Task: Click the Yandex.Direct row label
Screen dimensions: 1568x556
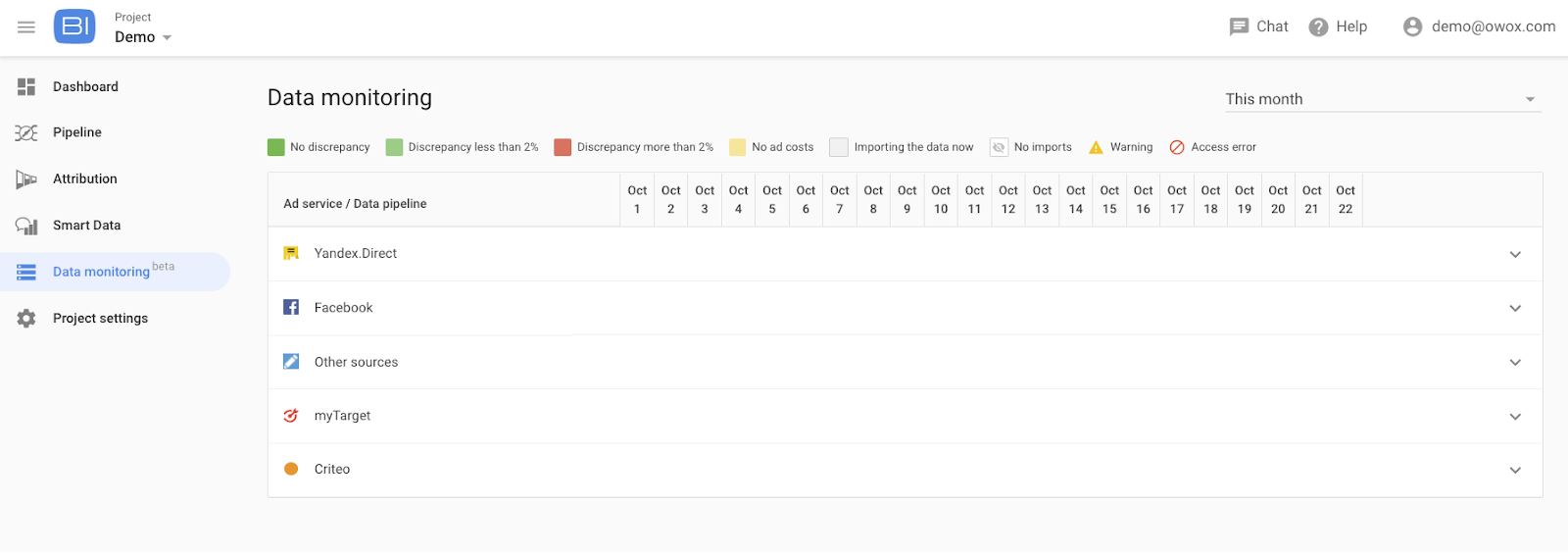Action: [356, 254]
